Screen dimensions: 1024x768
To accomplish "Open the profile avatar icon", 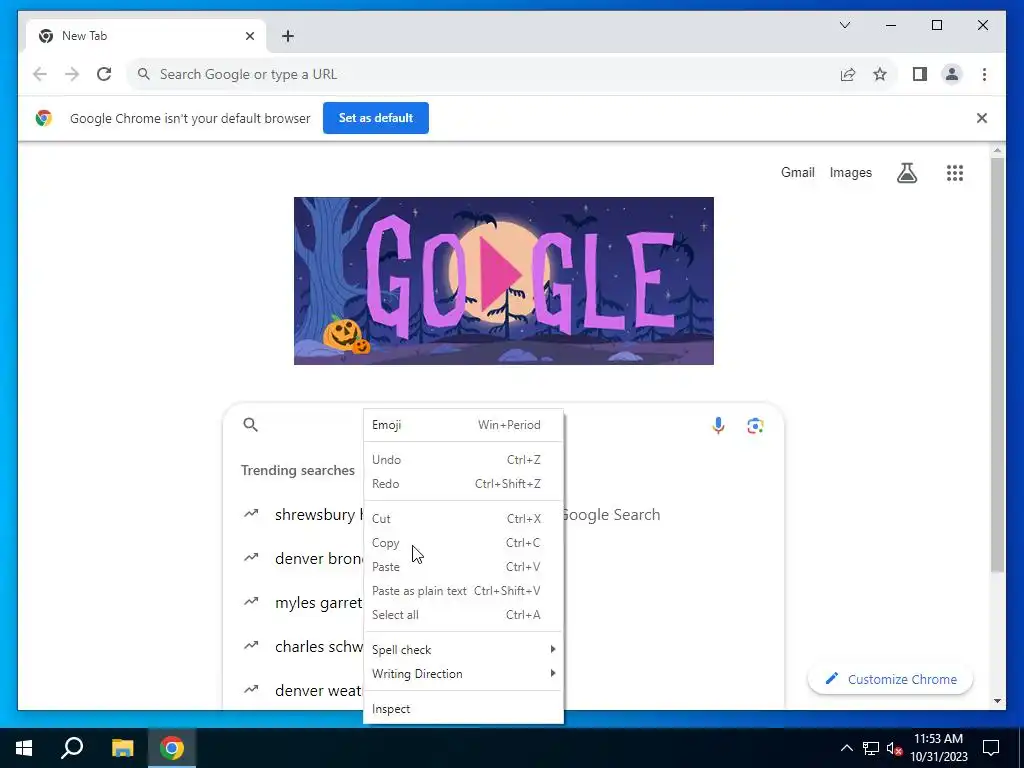I will (952, 74).
